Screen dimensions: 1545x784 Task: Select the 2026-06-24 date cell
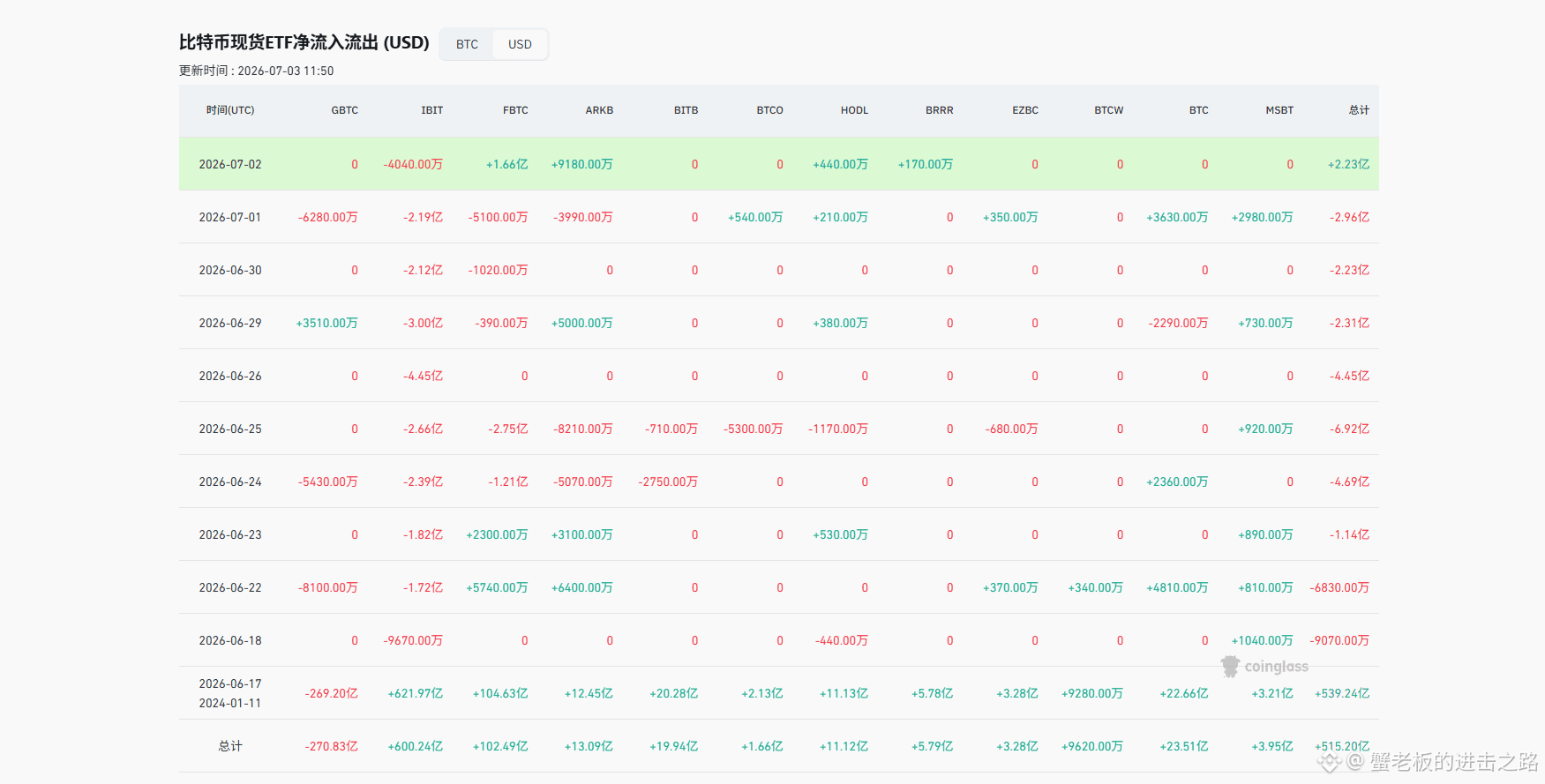[230, 482]
